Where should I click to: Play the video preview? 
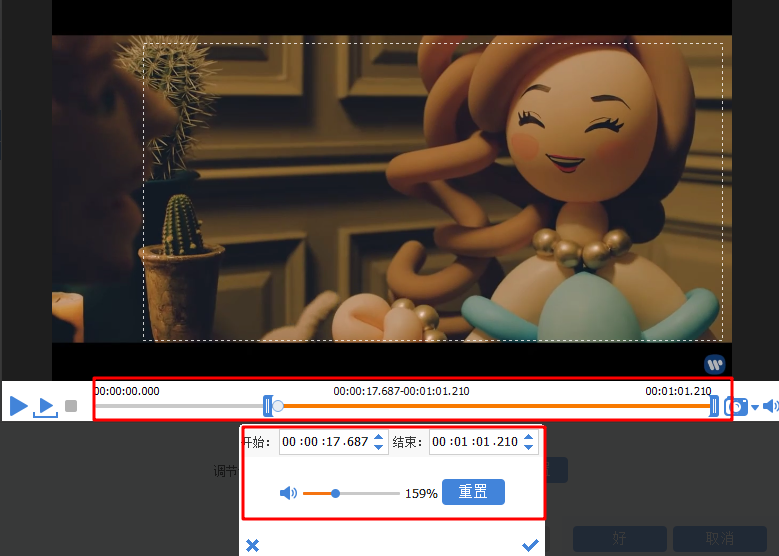[x=19, y=406]
